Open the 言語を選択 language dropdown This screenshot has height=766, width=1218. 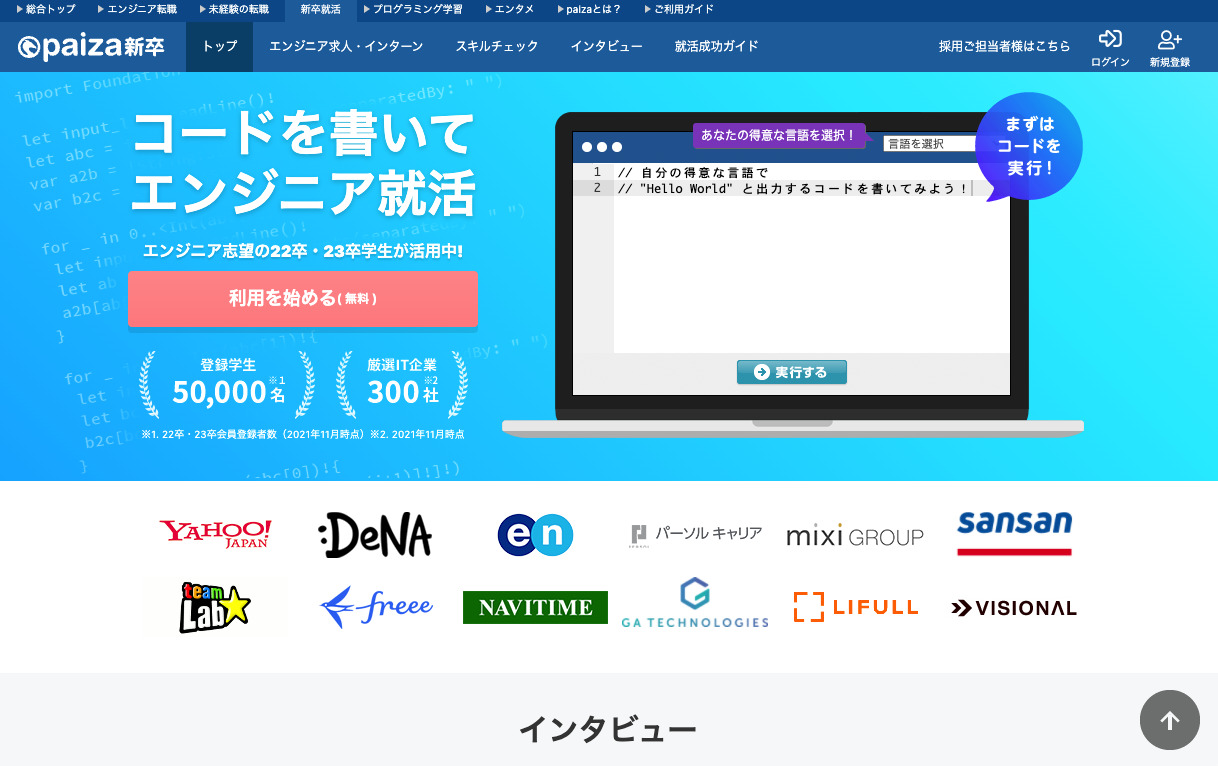pyautogui.click(x=928, y=143)
